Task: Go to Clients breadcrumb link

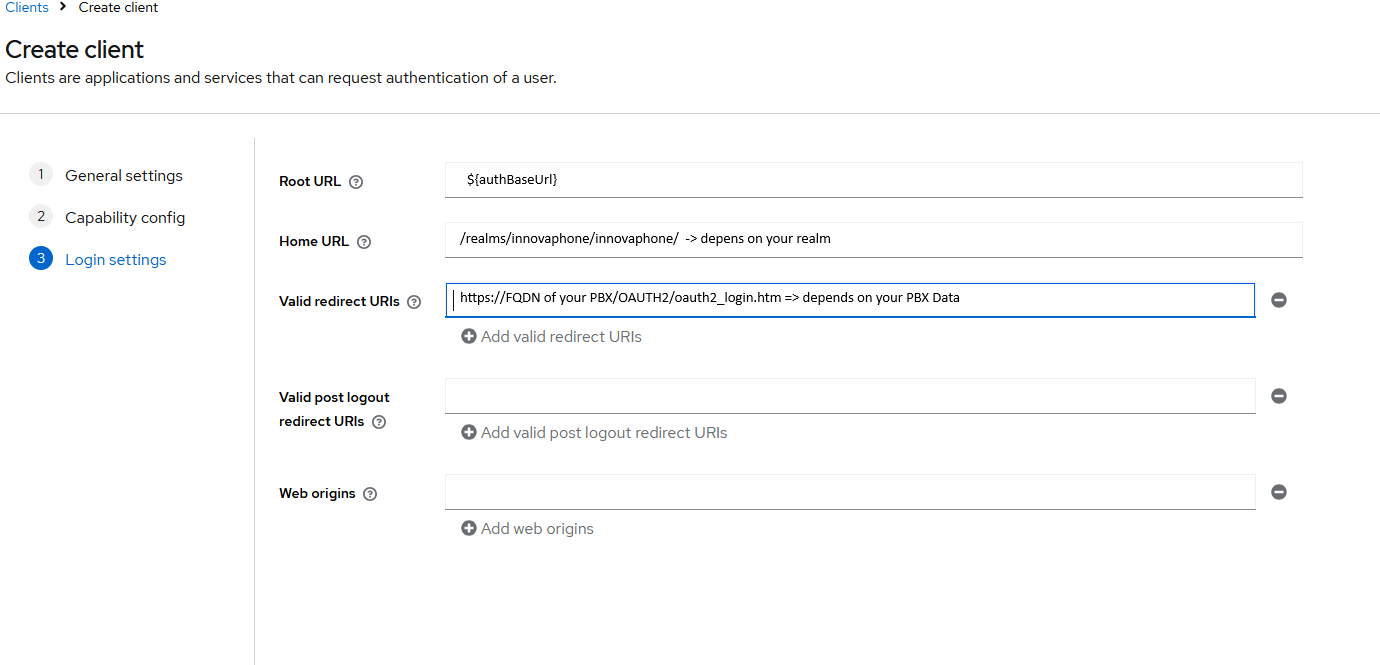Action: [27, 8]
